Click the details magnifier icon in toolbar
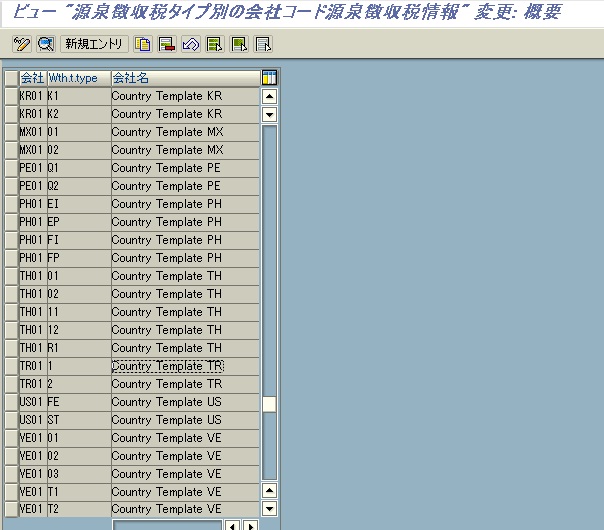 tap(45, 44)
